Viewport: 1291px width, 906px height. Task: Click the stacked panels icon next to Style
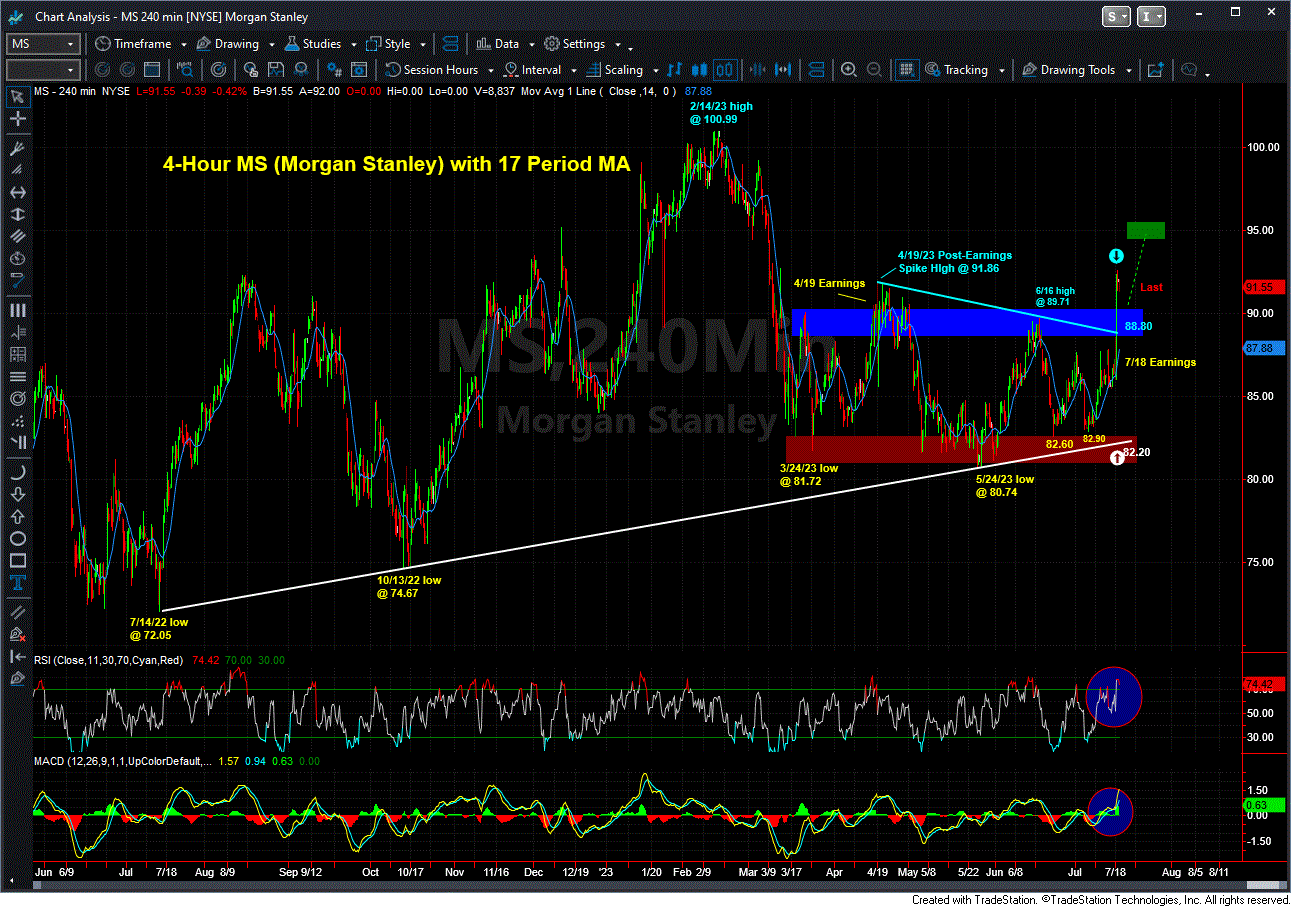pyautogui.click(x=450, y=44)
